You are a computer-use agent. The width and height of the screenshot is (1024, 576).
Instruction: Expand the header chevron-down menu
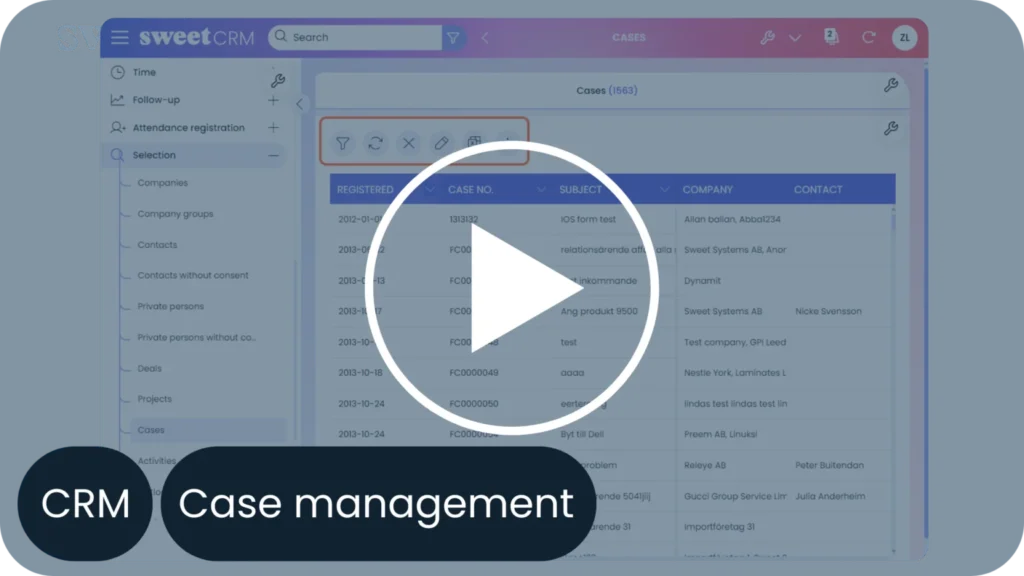795,38
